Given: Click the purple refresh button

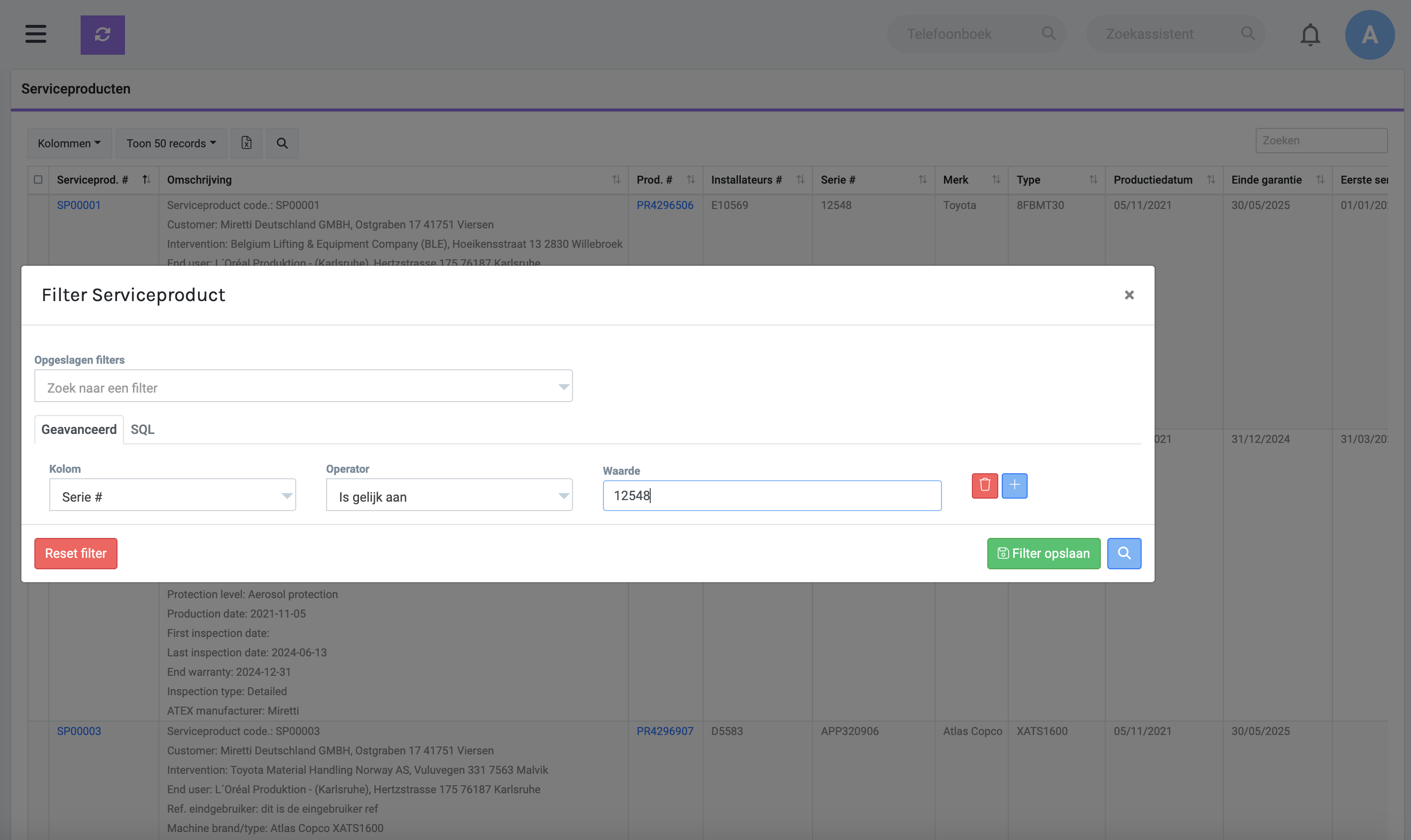Looking at the screenshot, I should click(103, 35).
